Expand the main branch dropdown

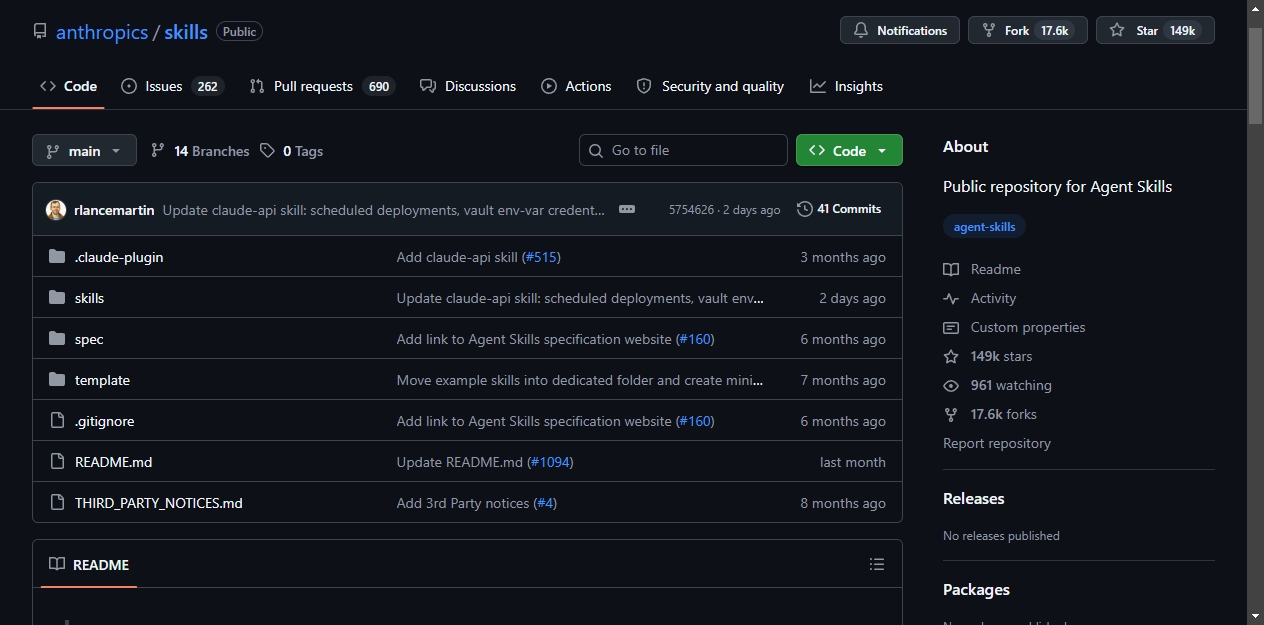[x=84, y=151]
